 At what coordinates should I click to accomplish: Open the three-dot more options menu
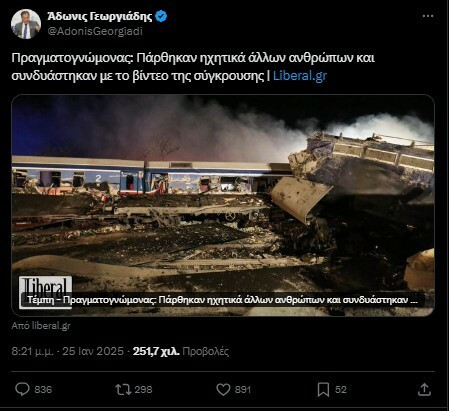[x=428, y=16]
